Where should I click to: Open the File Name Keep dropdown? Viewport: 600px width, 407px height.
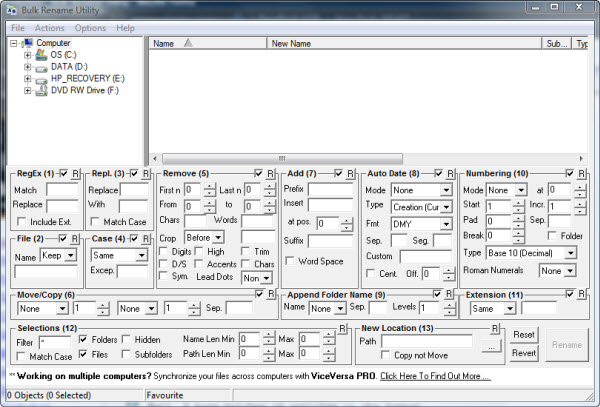point(71,255)
